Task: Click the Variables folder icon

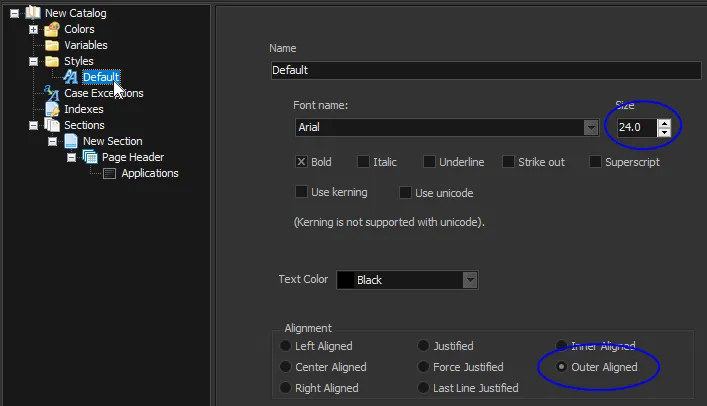Action: (x=52, y=45)
